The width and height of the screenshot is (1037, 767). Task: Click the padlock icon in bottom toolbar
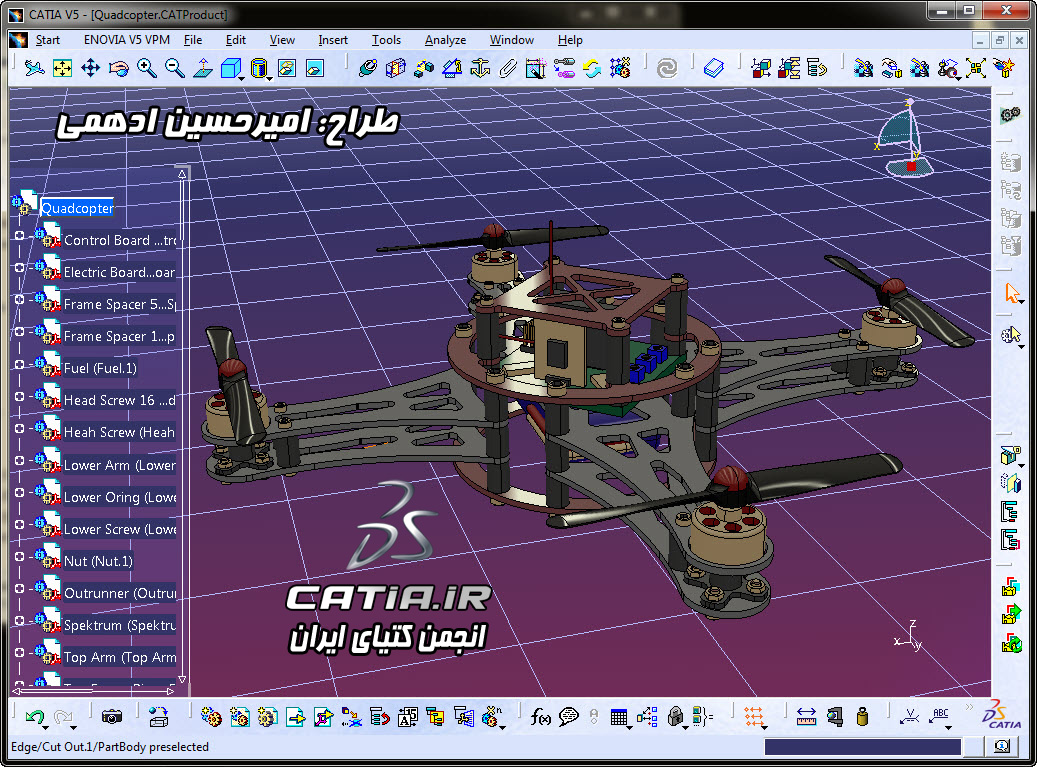tap(675, 717)
